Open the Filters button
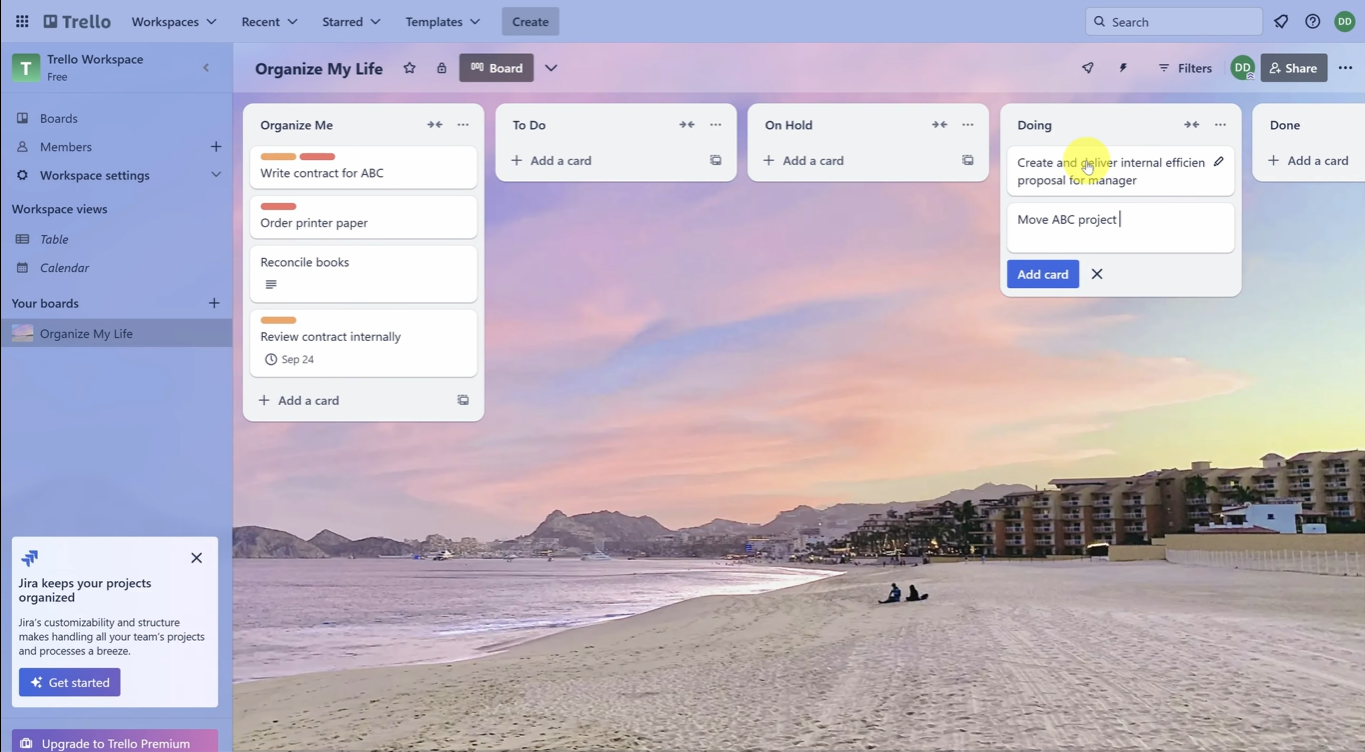 1185,68
